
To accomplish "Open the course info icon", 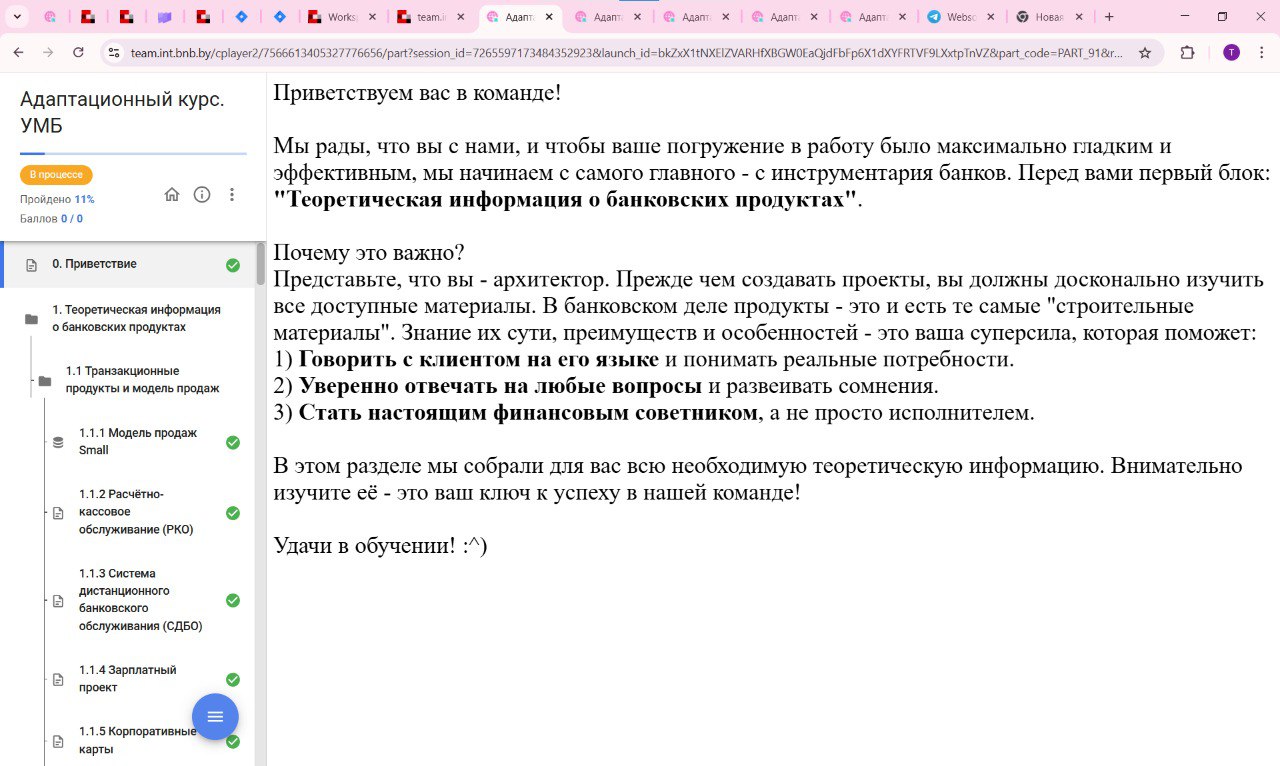I will pos(202,195).
